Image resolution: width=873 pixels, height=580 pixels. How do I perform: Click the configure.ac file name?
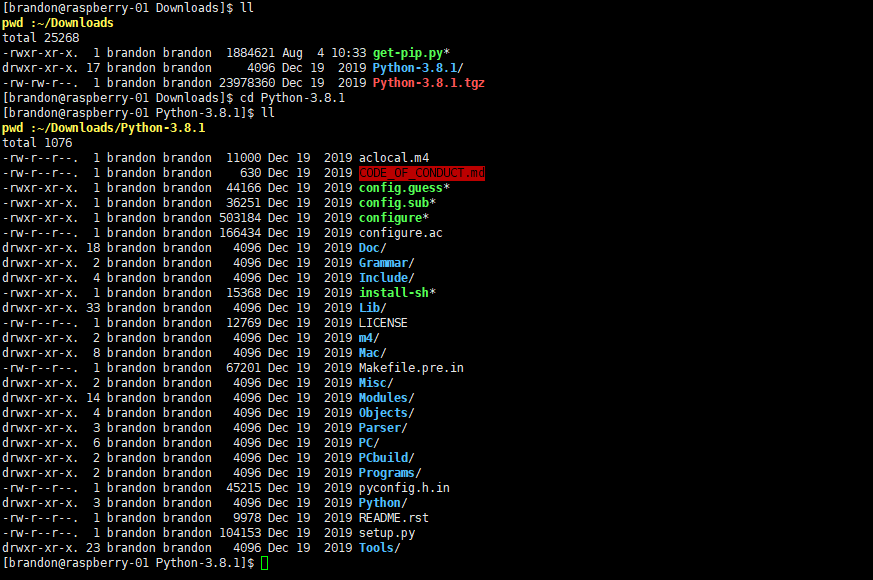(400, 233)
